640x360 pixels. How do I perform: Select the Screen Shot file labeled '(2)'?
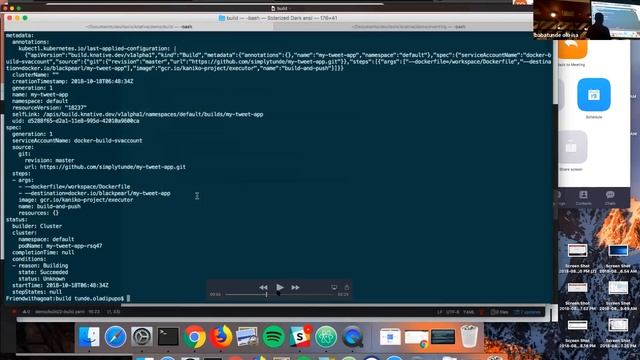pos(577,259)
